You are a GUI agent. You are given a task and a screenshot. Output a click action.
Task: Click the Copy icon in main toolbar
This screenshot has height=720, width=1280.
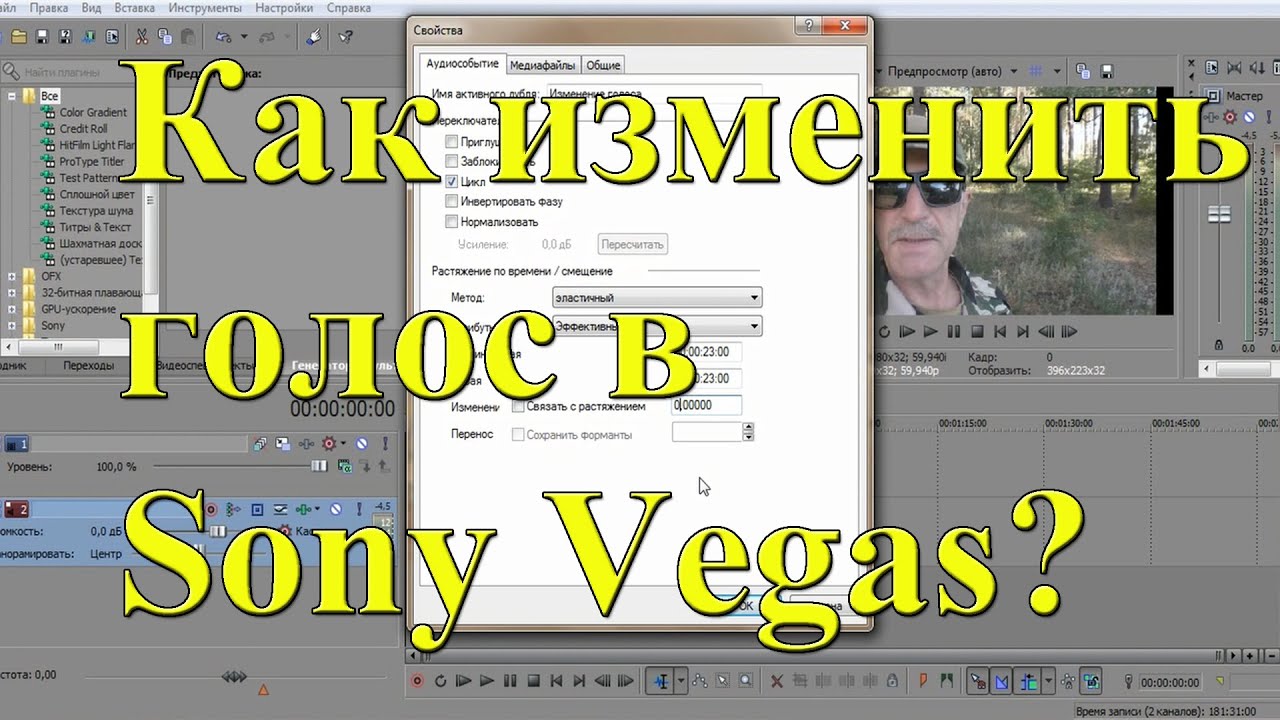164,37
